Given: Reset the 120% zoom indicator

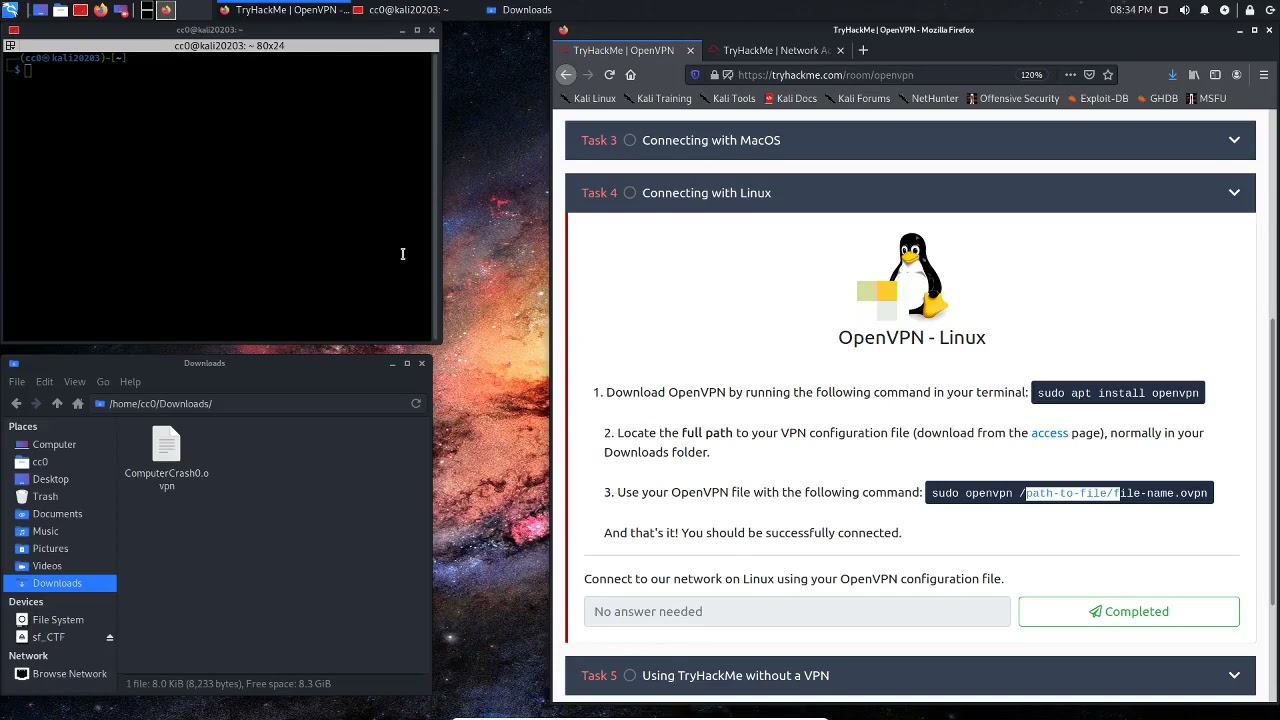Looking at the screenshot, I should [x=1031, y=75].
